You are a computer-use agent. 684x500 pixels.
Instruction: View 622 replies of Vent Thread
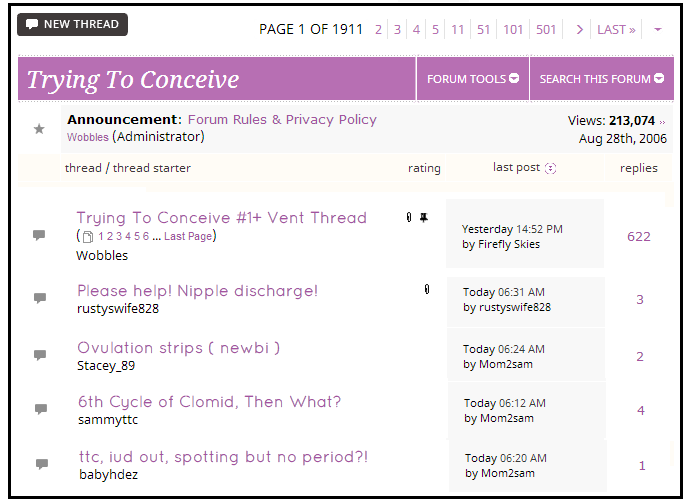[x=639, y=236]
